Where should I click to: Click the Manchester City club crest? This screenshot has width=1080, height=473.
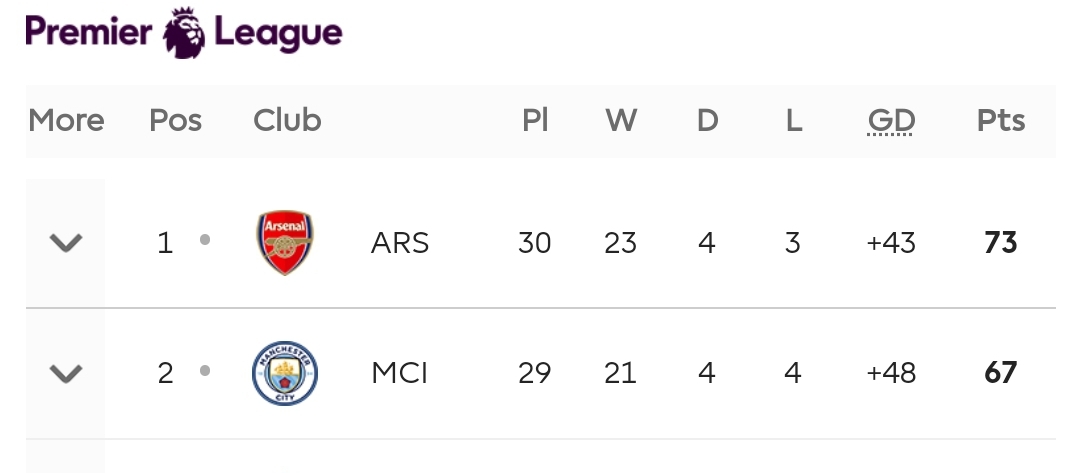(x=284, y=373)
